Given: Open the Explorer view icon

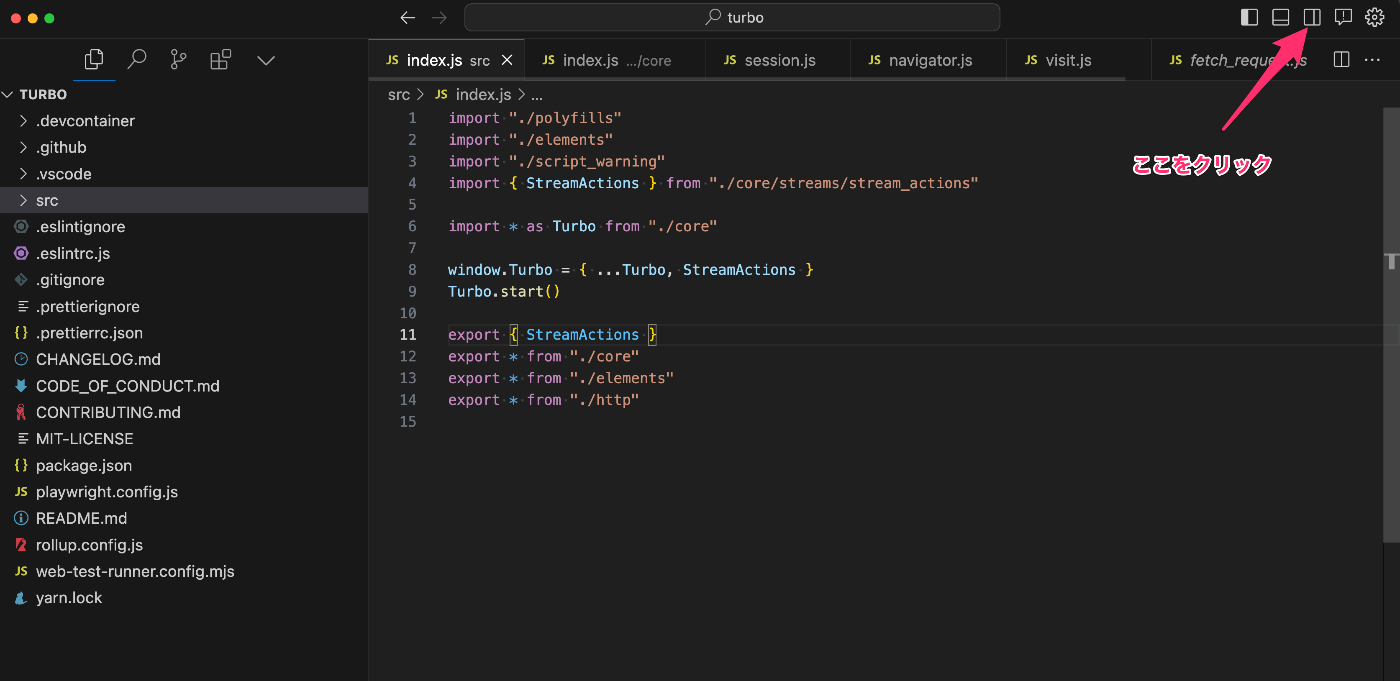Looking at the screenshot, I should 94,60.
